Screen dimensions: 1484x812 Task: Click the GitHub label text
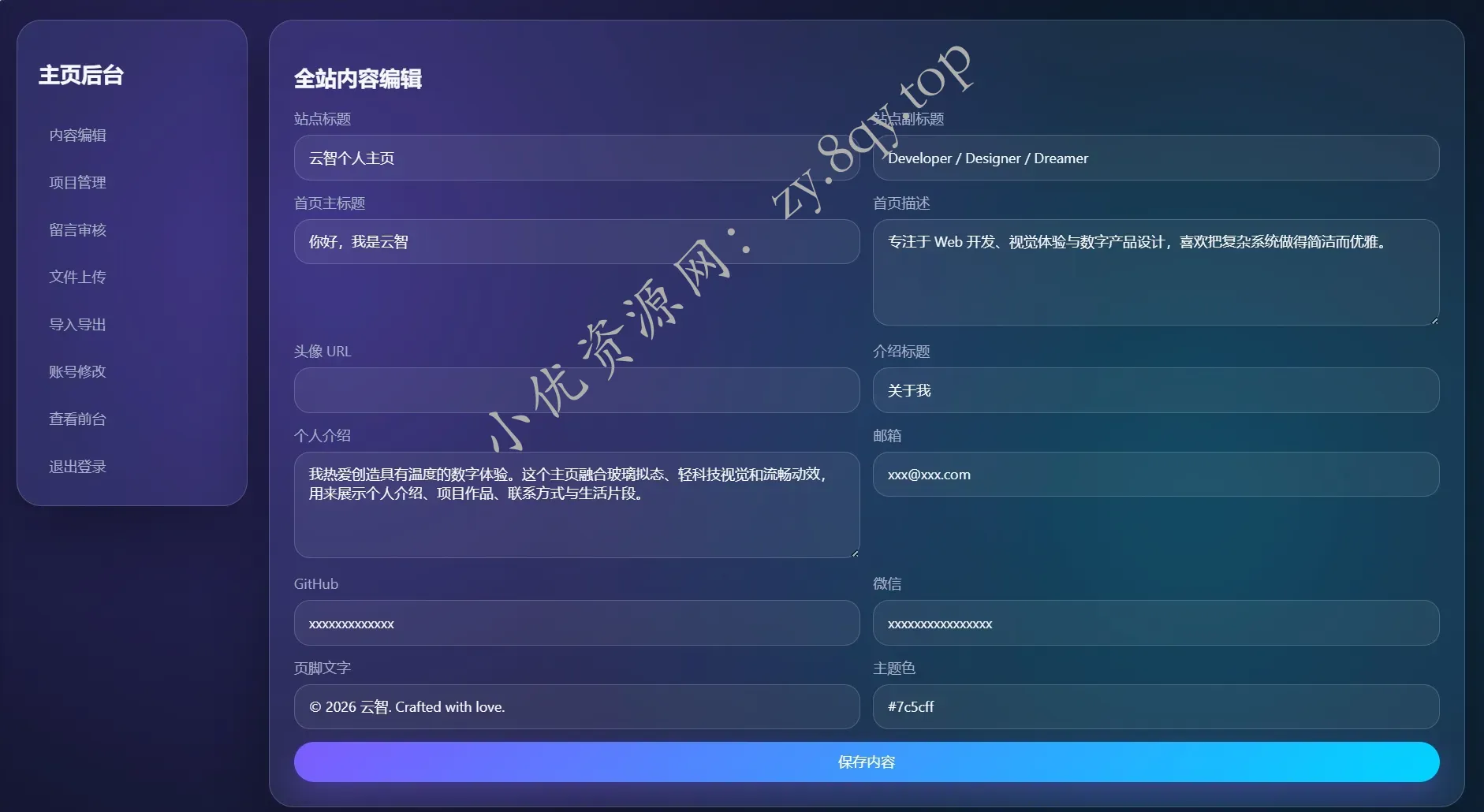click(316, 584)
